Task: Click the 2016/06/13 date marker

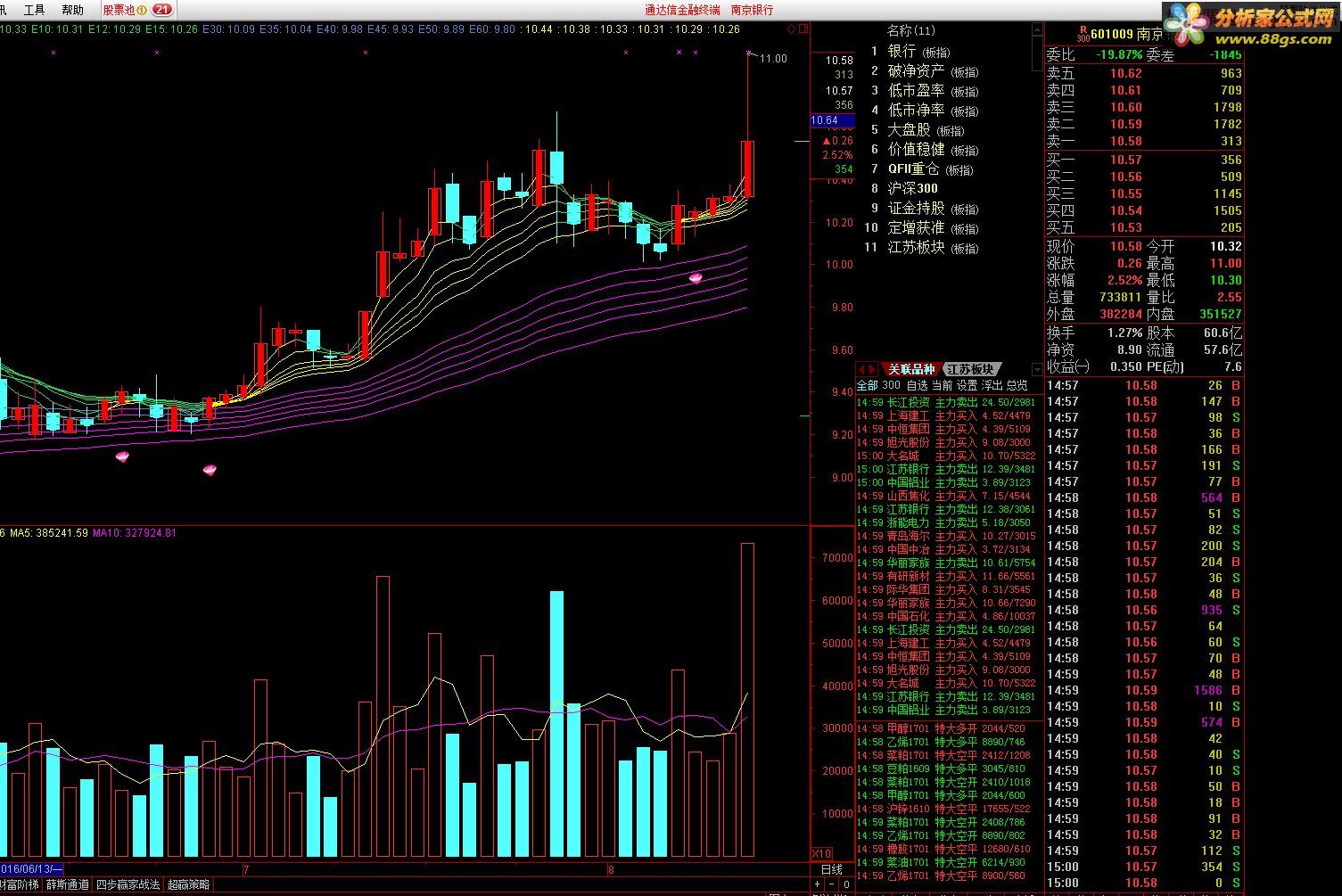Action: 31,869
